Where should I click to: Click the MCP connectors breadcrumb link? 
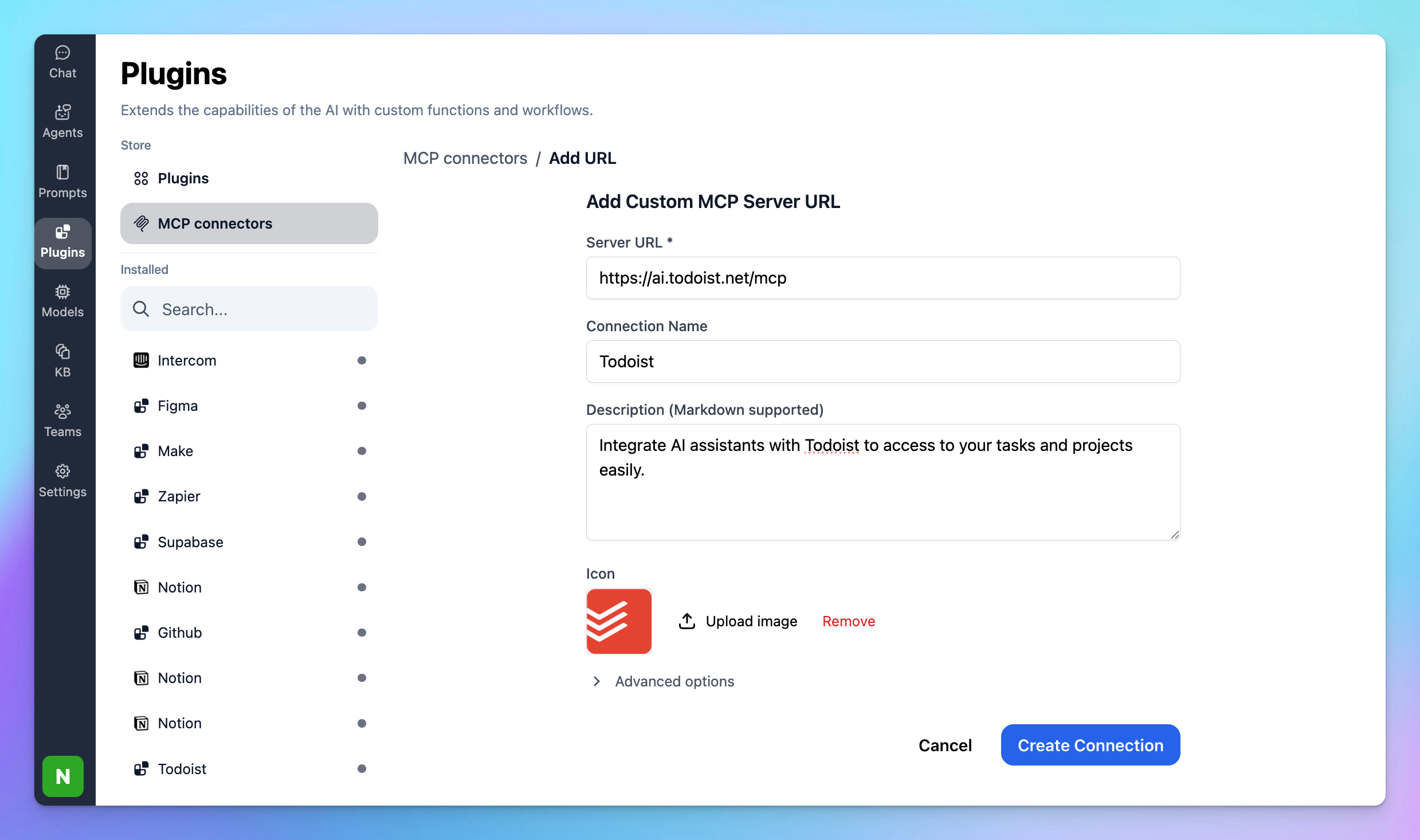(x=465, y=158)
